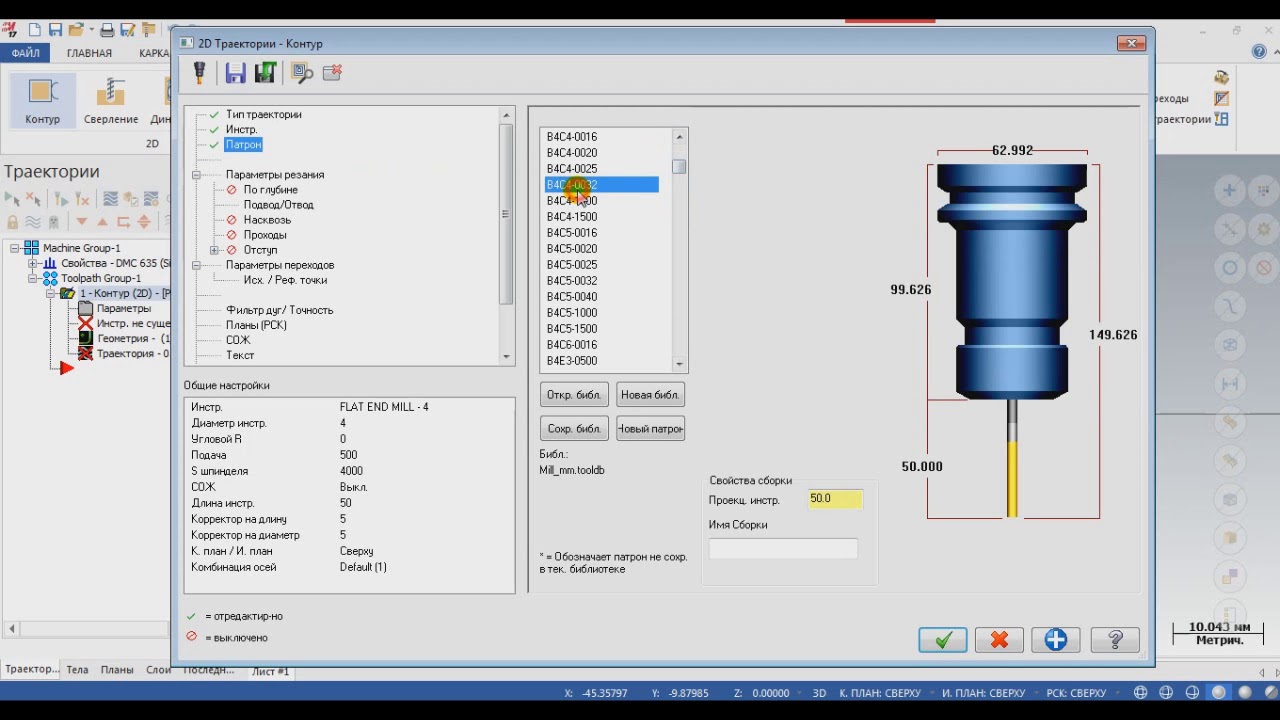1280x720 pixels.
Task: Click the Новая библ. button
Action: click(650, 395)
